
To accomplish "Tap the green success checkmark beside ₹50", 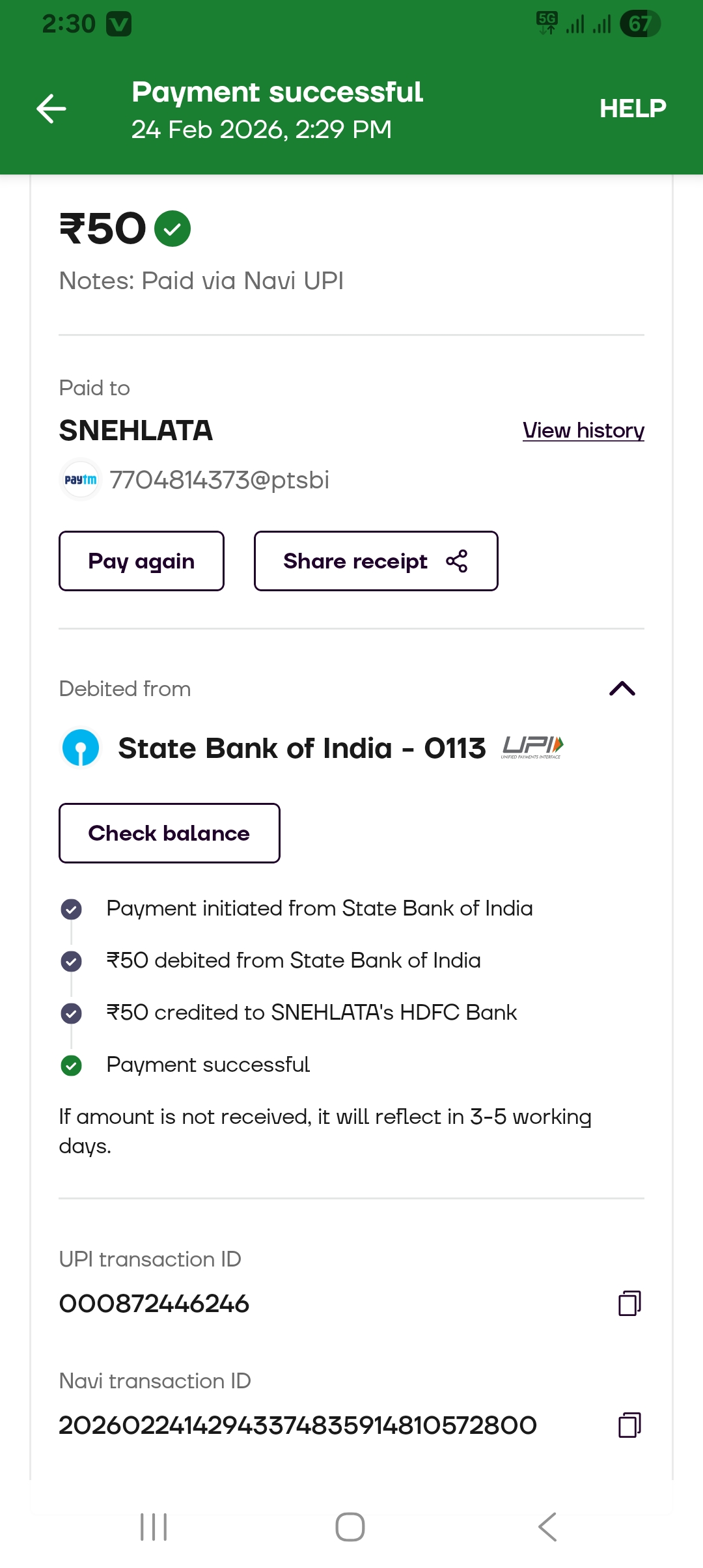I will 172,229.
